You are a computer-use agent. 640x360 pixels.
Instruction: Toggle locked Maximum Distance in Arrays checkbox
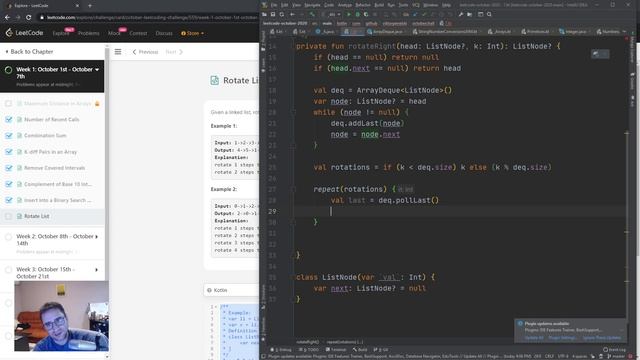click(x=9, y=104)
